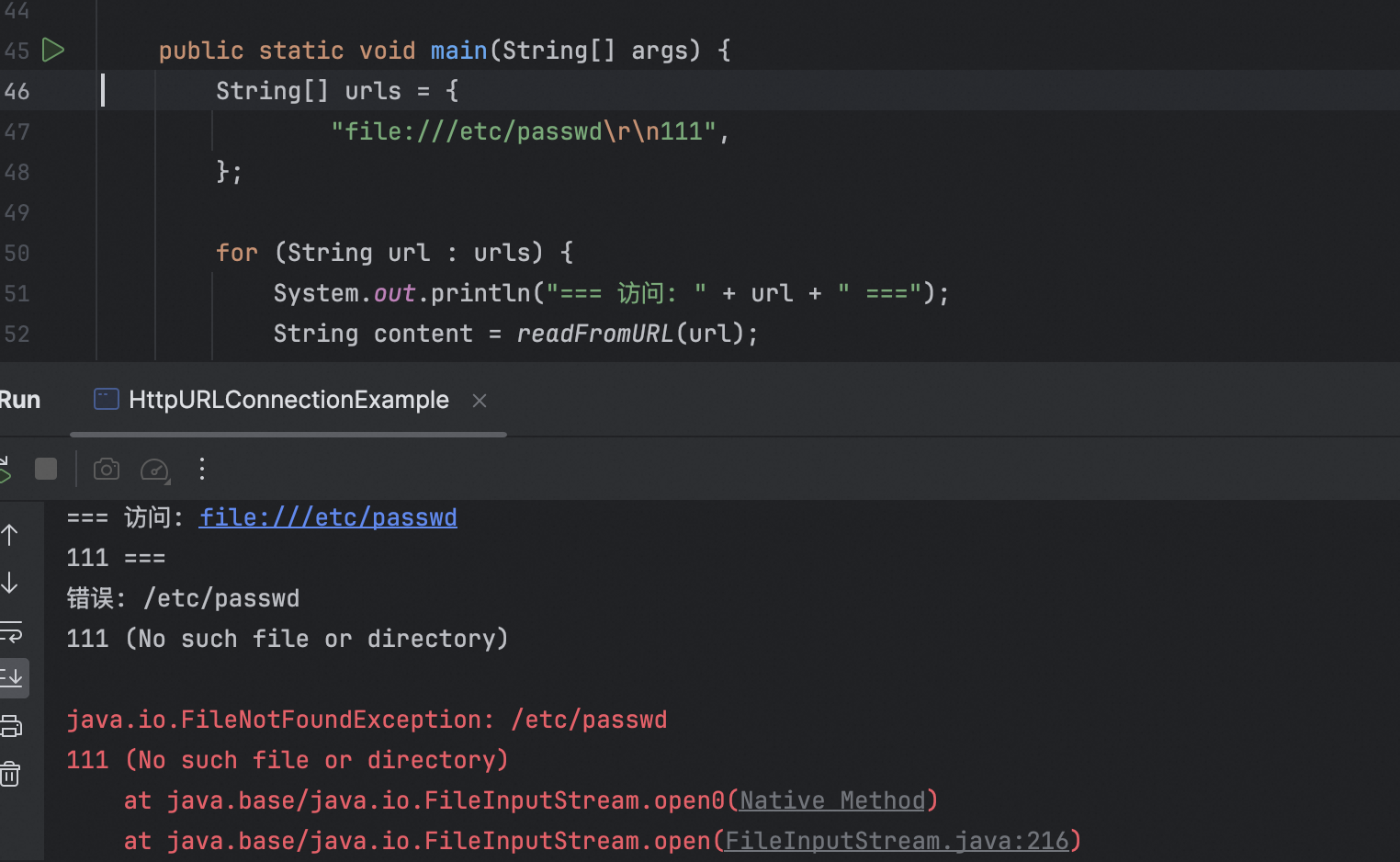1400x862 pixels.
Task: Clear all console output with trash icon
Action: click(x=10, y=774)
